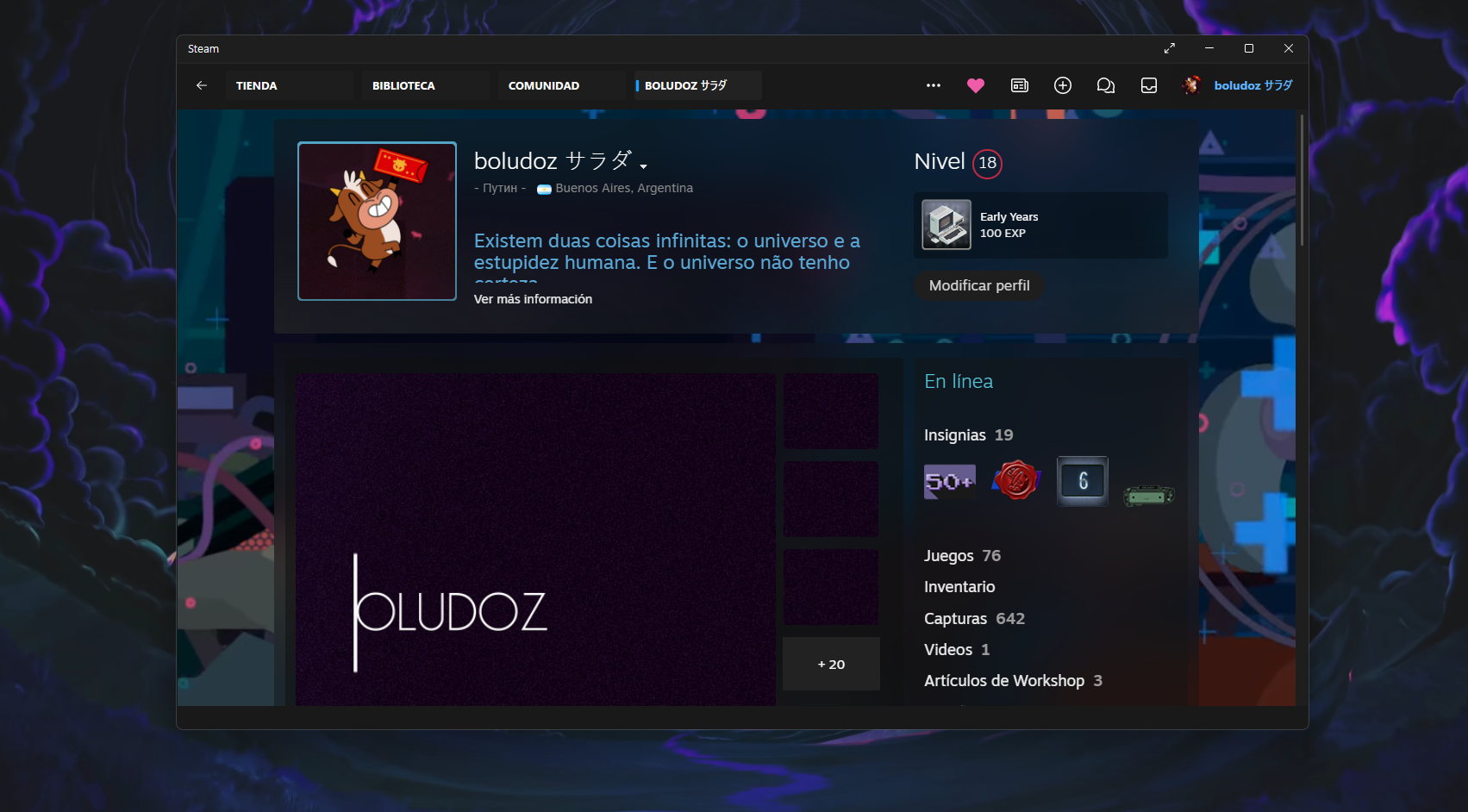Open the Capturas 642 link

pyautogui.click(x=974, y=619)
